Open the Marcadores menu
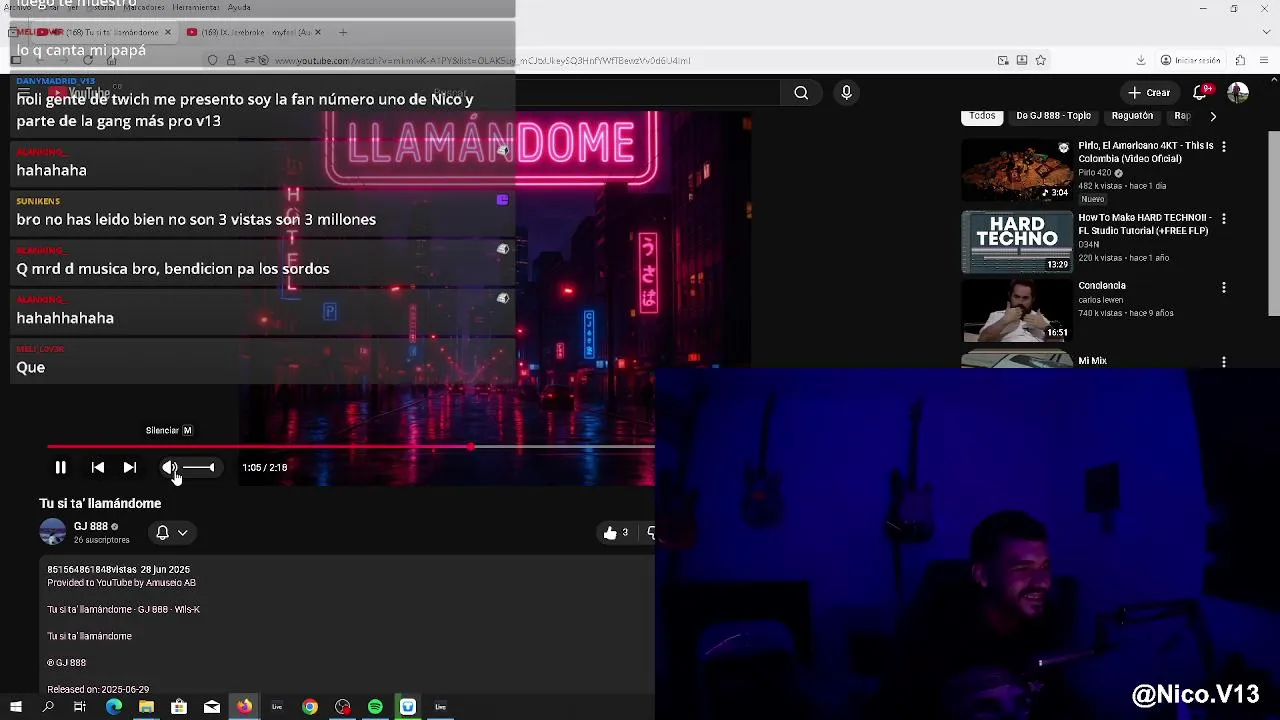 point(144,7)
